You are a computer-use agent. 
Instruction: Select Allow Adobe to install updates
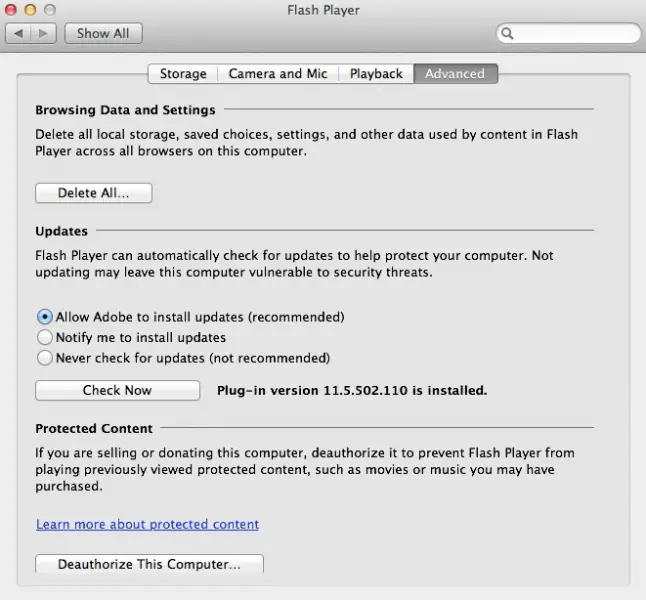45,317
